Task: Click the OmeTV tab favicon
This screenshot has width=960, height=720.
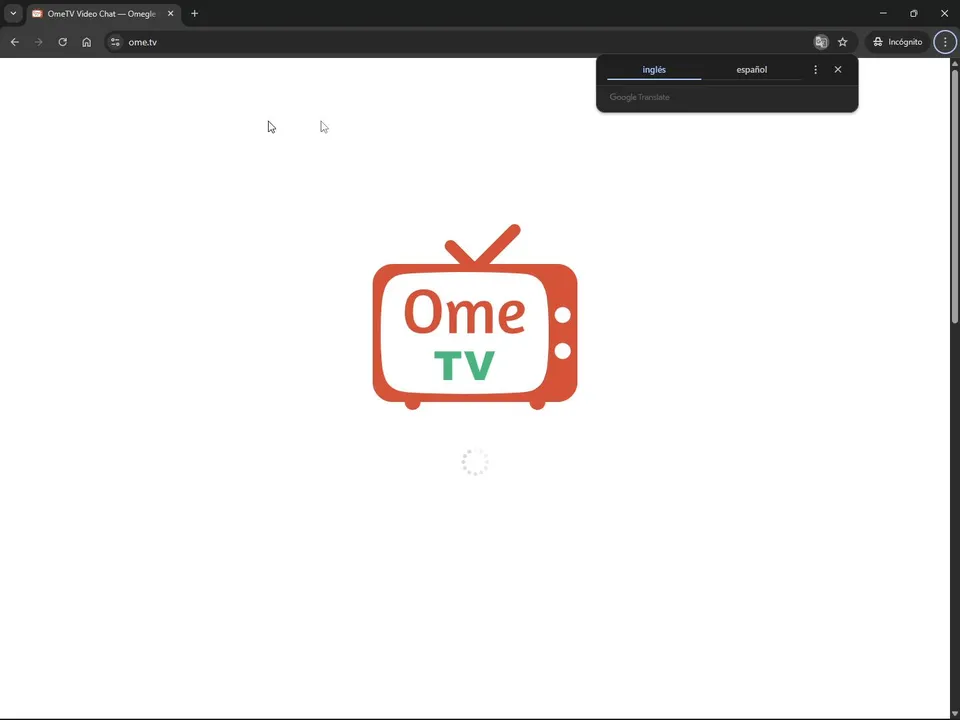Action: click(37, 13)
